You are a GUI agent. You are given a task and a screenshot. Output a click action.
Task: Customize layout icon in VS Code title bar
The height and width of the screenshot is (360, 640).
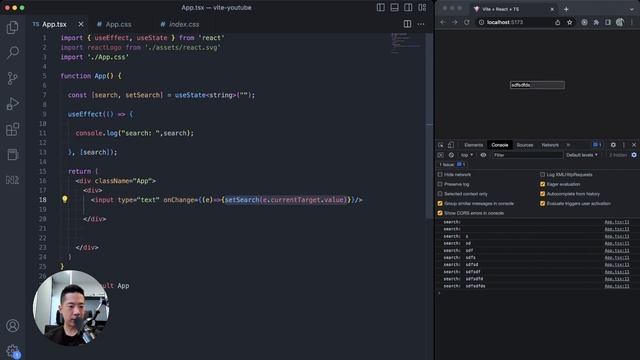422,7
